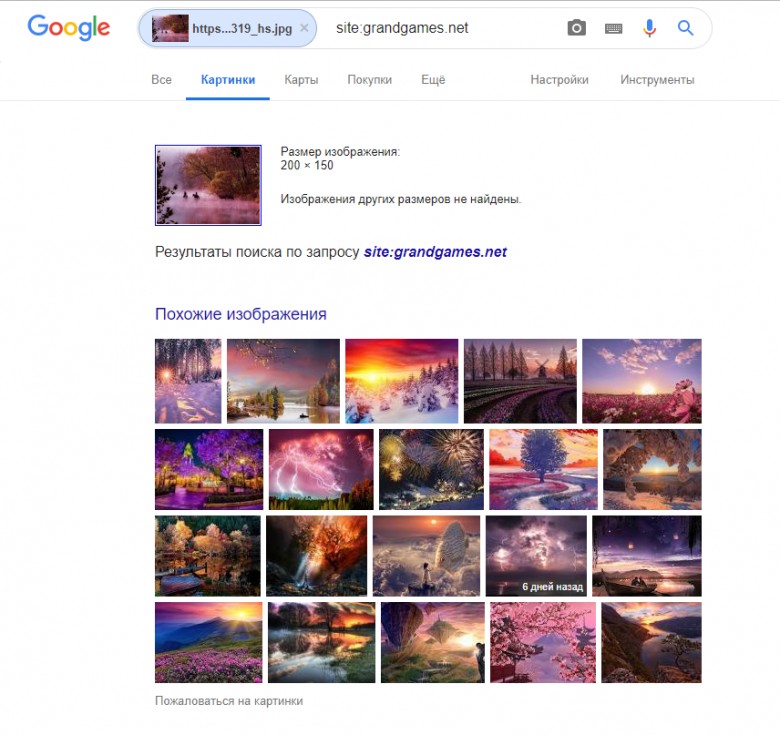780x735 pixels.
Task: Click the uploaded image thumbnail in search box
Action: point(170,28)
